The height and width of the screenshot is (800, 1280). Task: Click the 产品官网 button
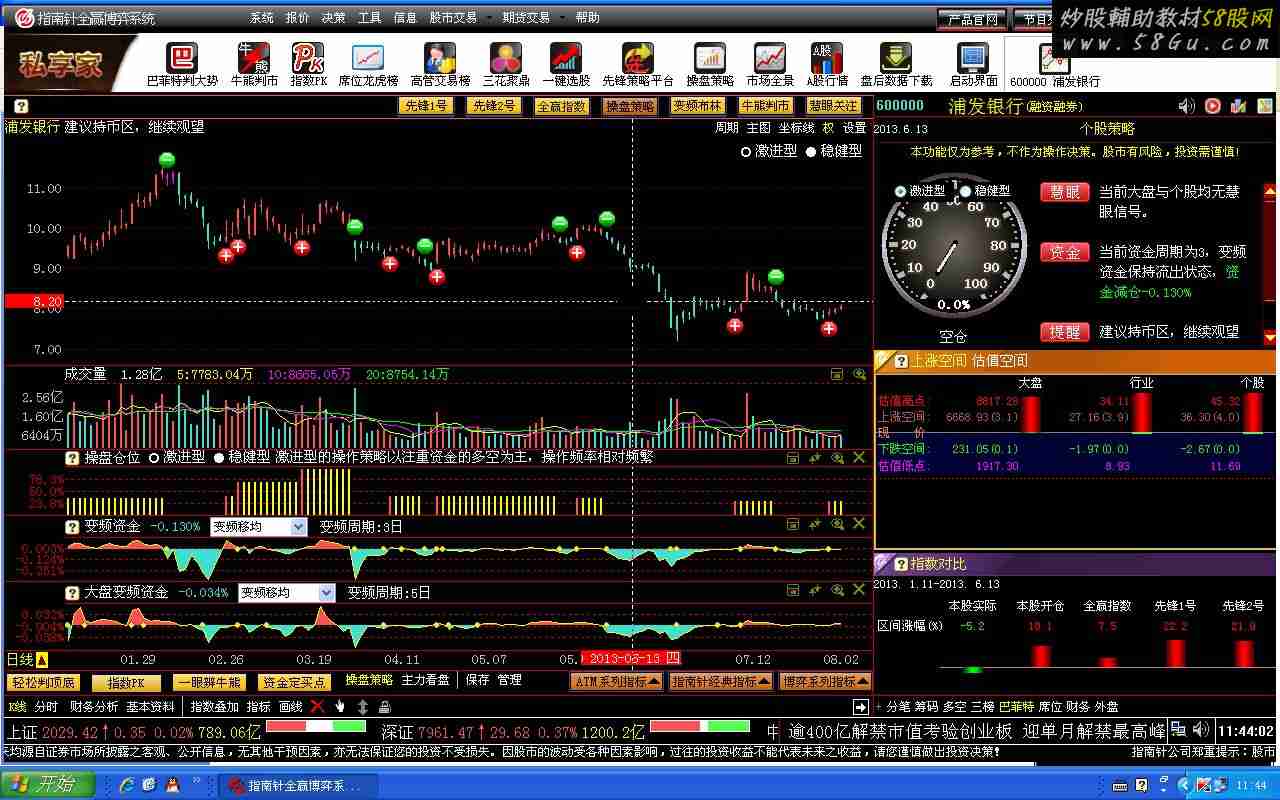(x=972, y=19)
